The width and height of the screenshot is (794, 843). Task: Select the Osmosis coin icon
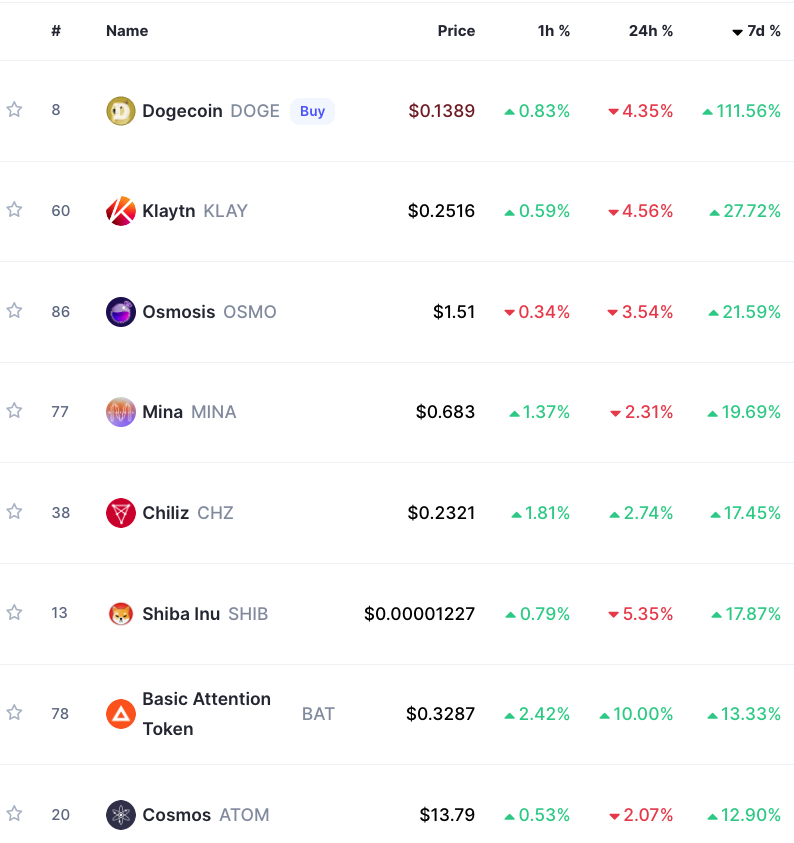tap(121, 312)
